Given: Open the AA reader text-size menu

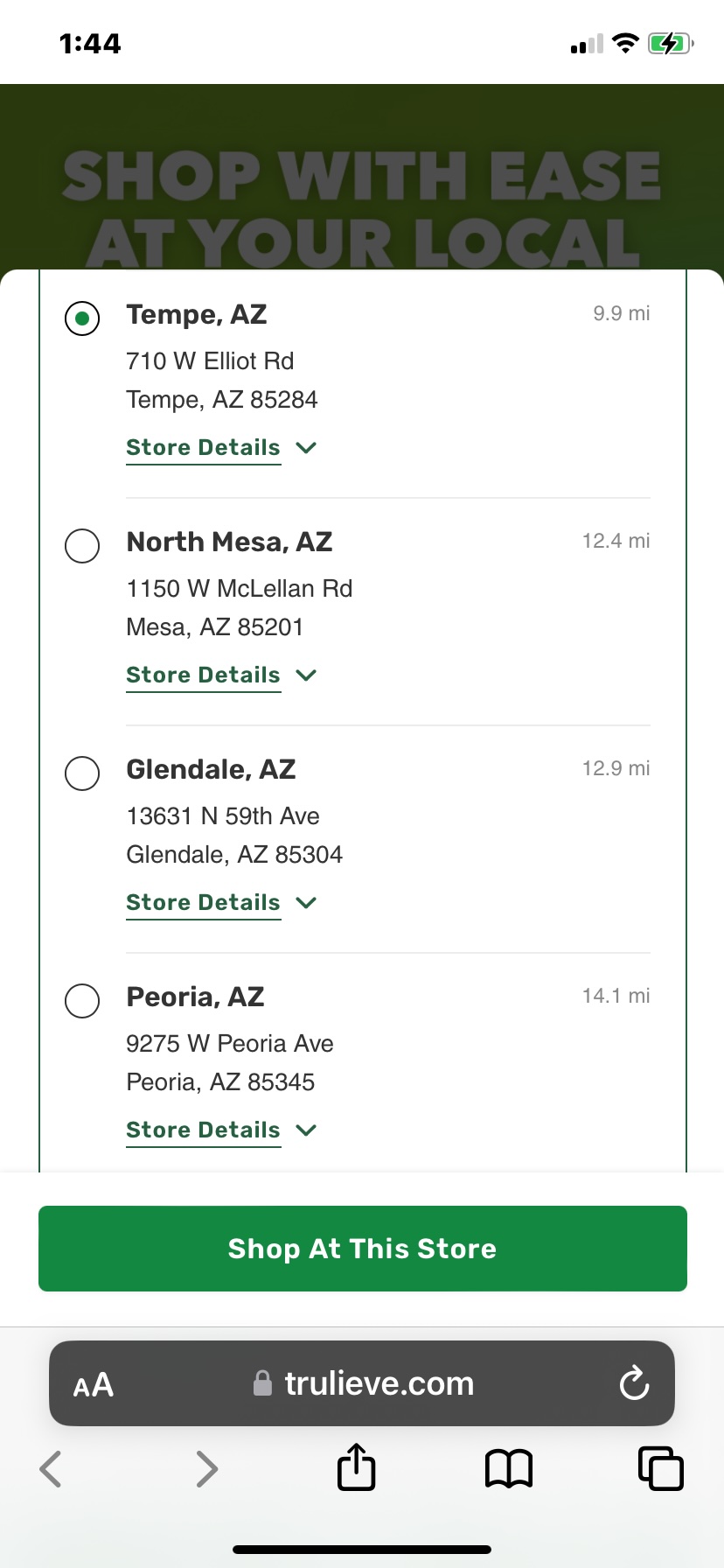Looking at the screenshot, I should coord(94,1385).
